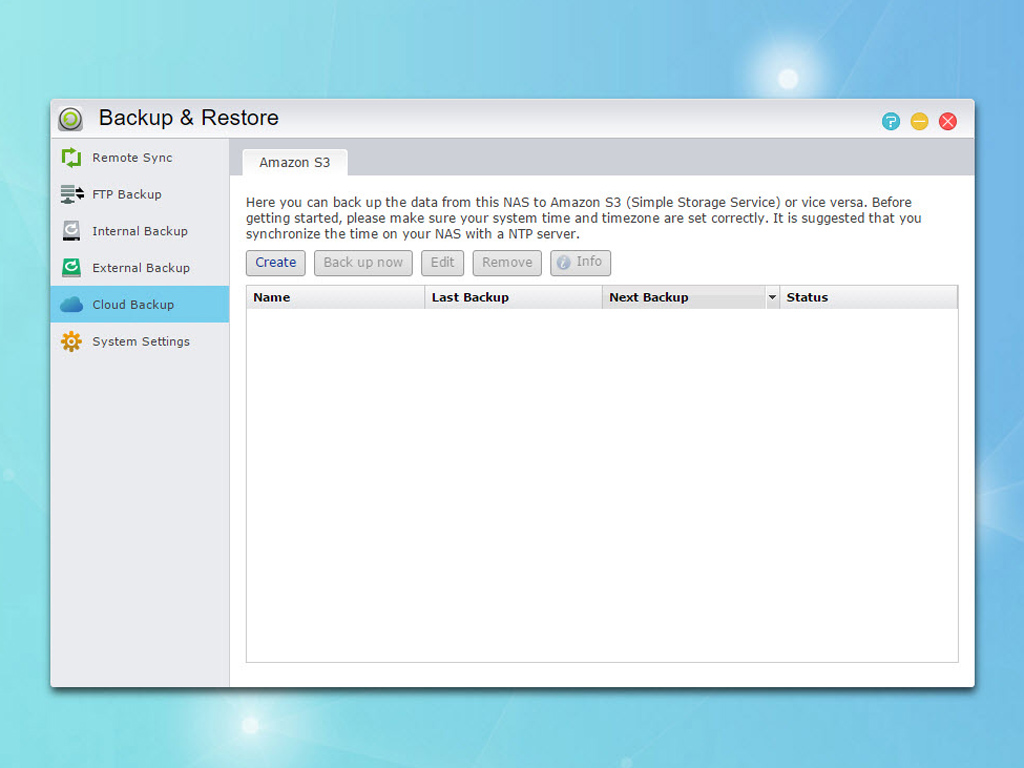Screen dimensions: 1024x768
Task: Click the Info button
Action: [581, 263]
